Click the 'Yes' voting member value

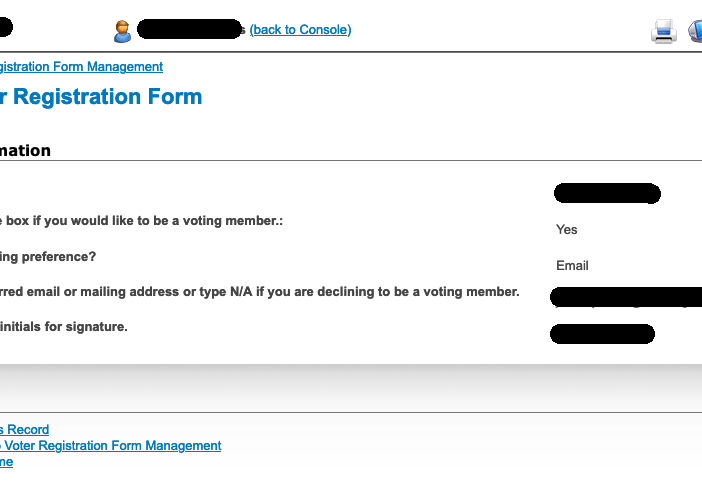coord(566,230)
